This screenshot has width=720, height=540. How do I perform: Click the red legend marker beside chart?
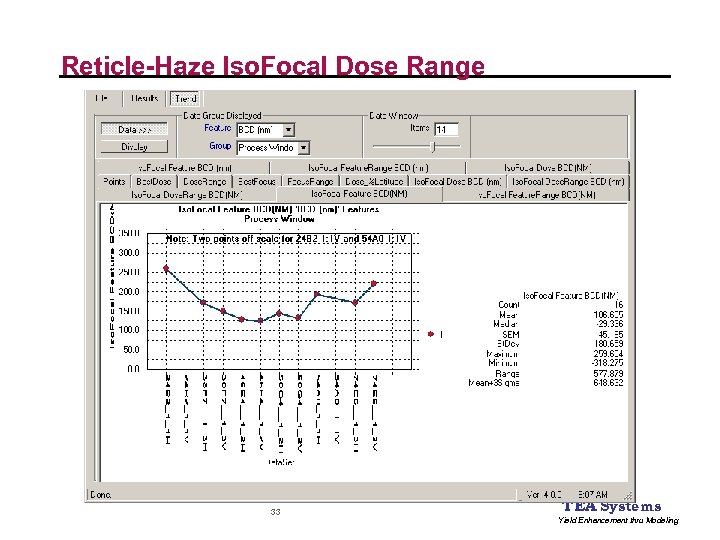coord(431,334)
